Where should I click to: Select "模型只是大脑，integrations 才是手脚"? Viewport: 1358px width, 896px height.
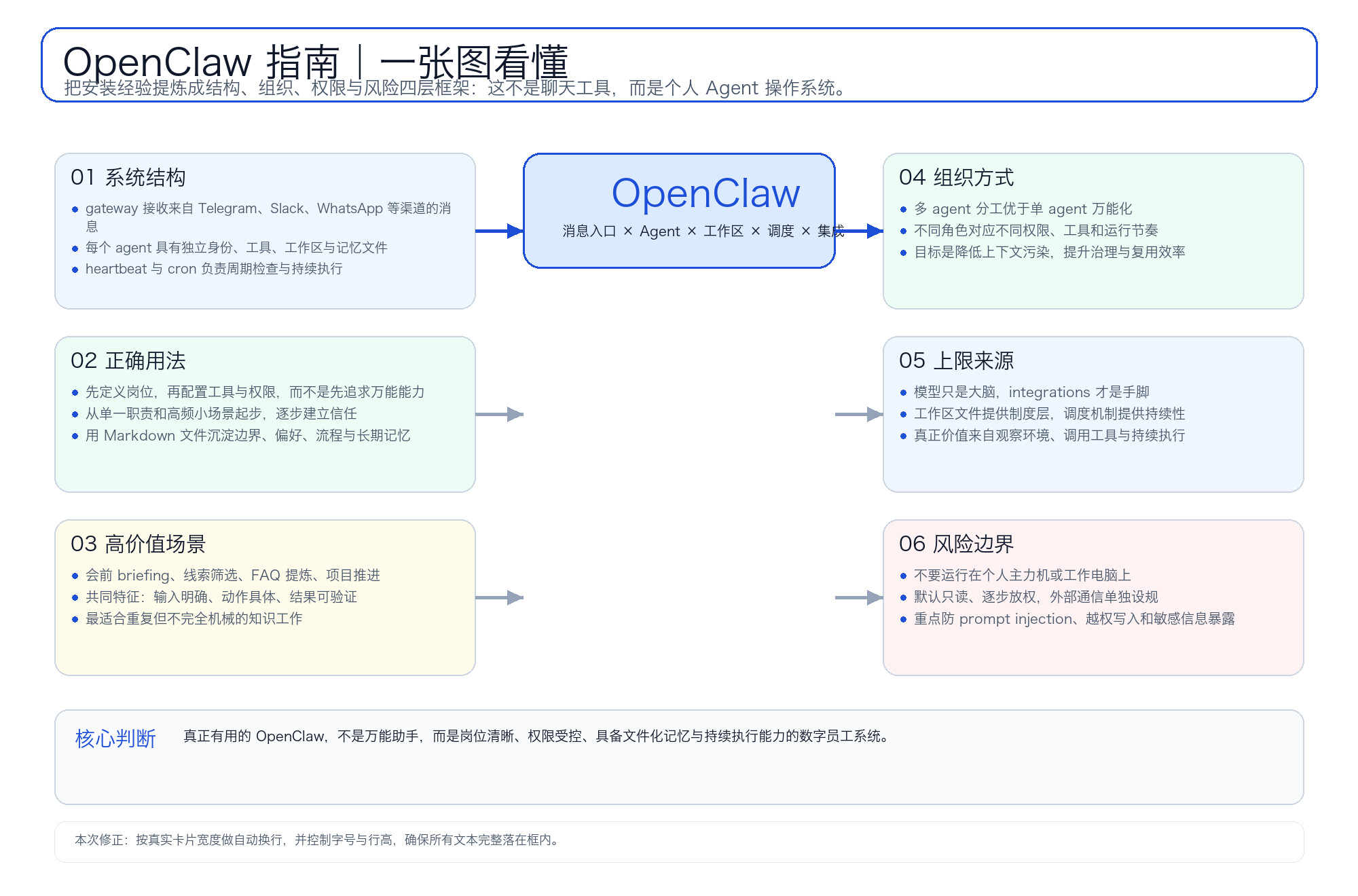tap(1031, 392)
